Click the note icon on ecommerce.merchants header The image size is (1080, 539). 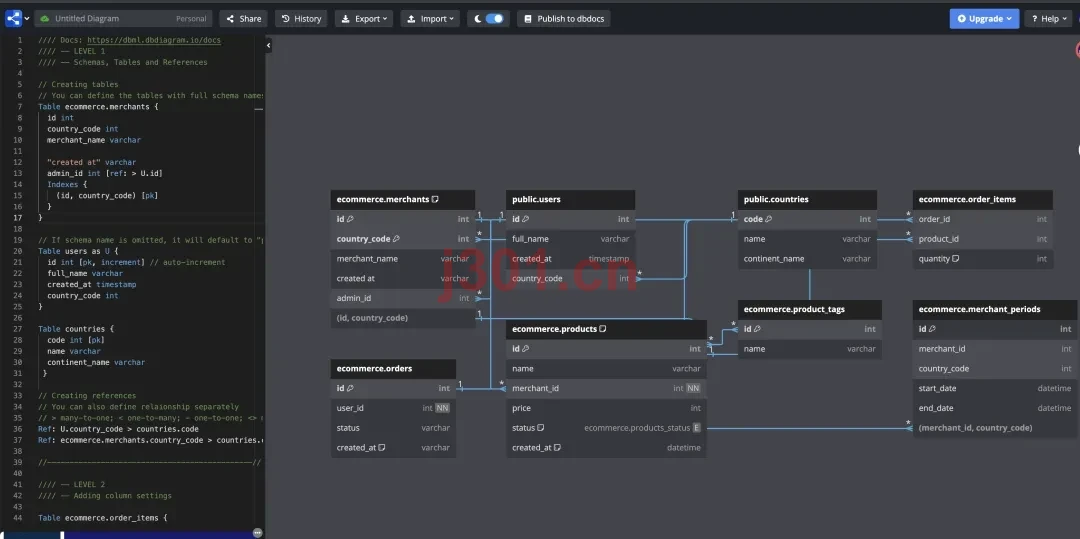pyautogui.click(x=435, y=200)
